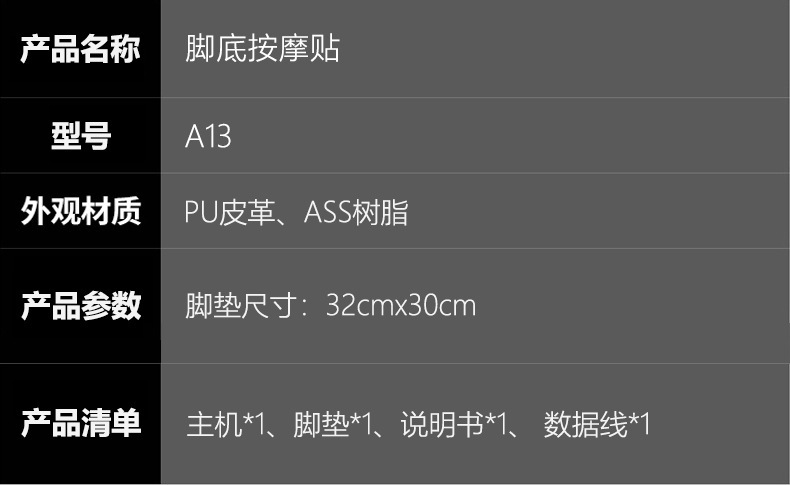Click empty area of product list row

point(720,424)
